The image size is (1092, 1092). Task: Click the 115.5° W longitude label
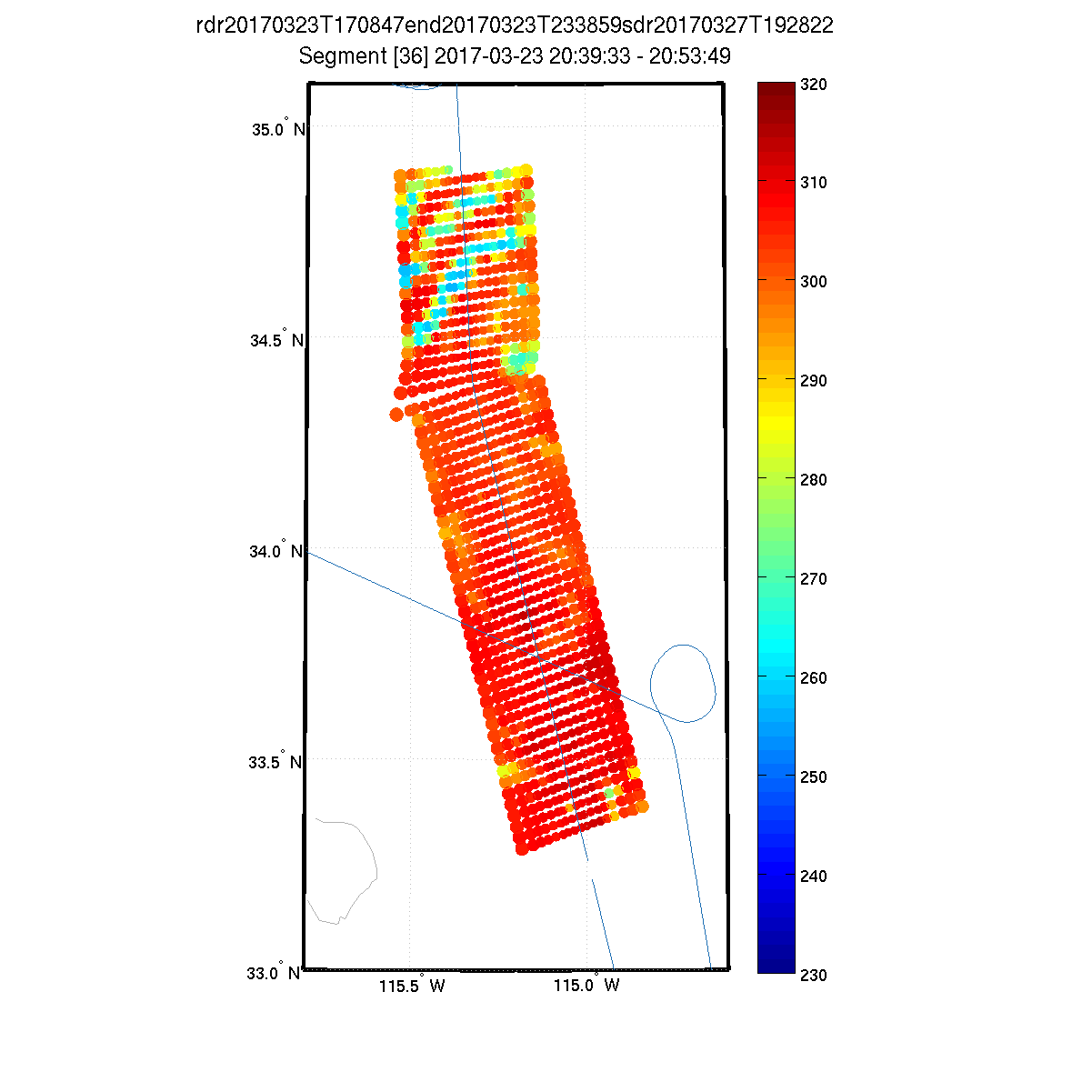pos(412,986)
